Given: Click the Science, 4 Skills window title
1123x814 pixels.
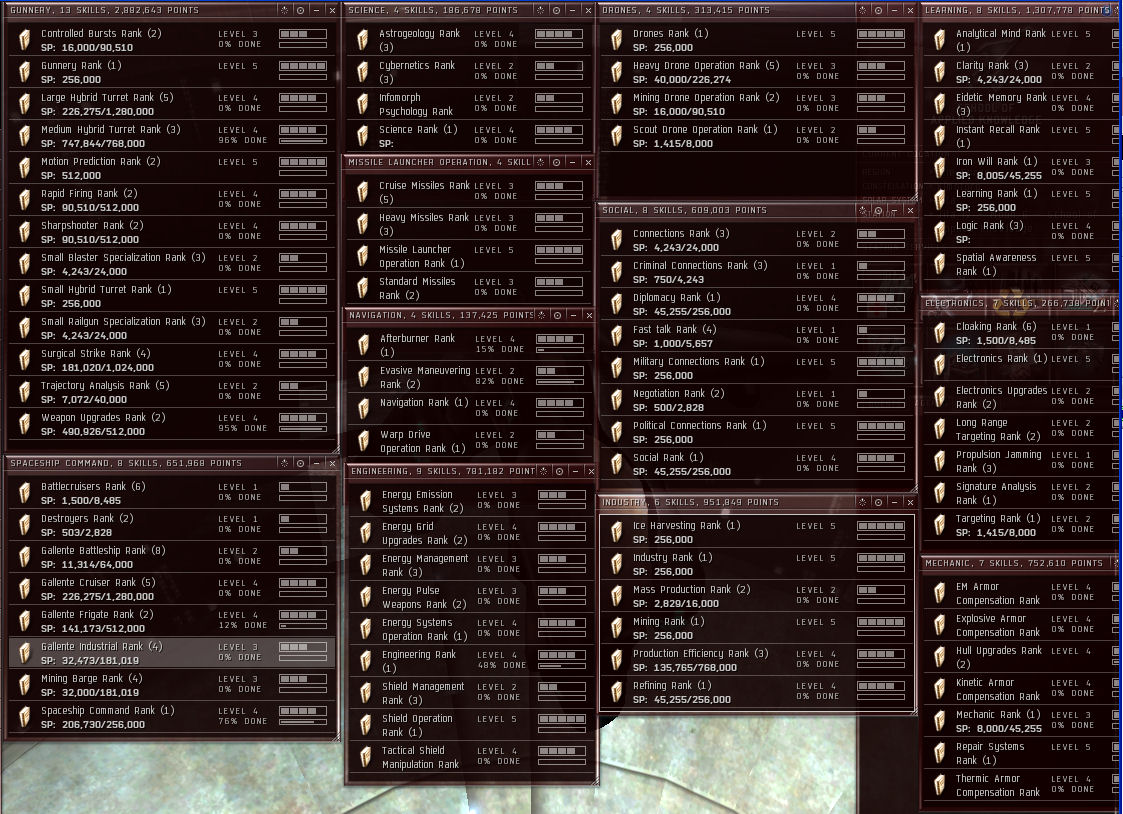Looking at the screenshot, I should [x=433, y=10].
